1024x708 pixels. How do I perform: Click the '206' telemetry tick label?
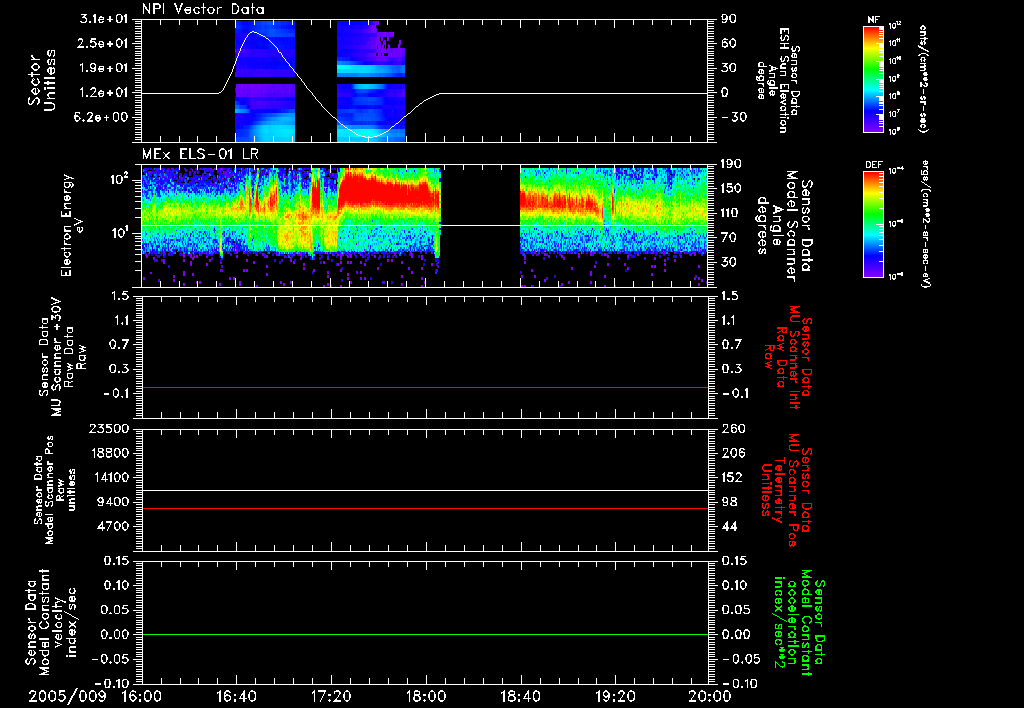[733, 453]
